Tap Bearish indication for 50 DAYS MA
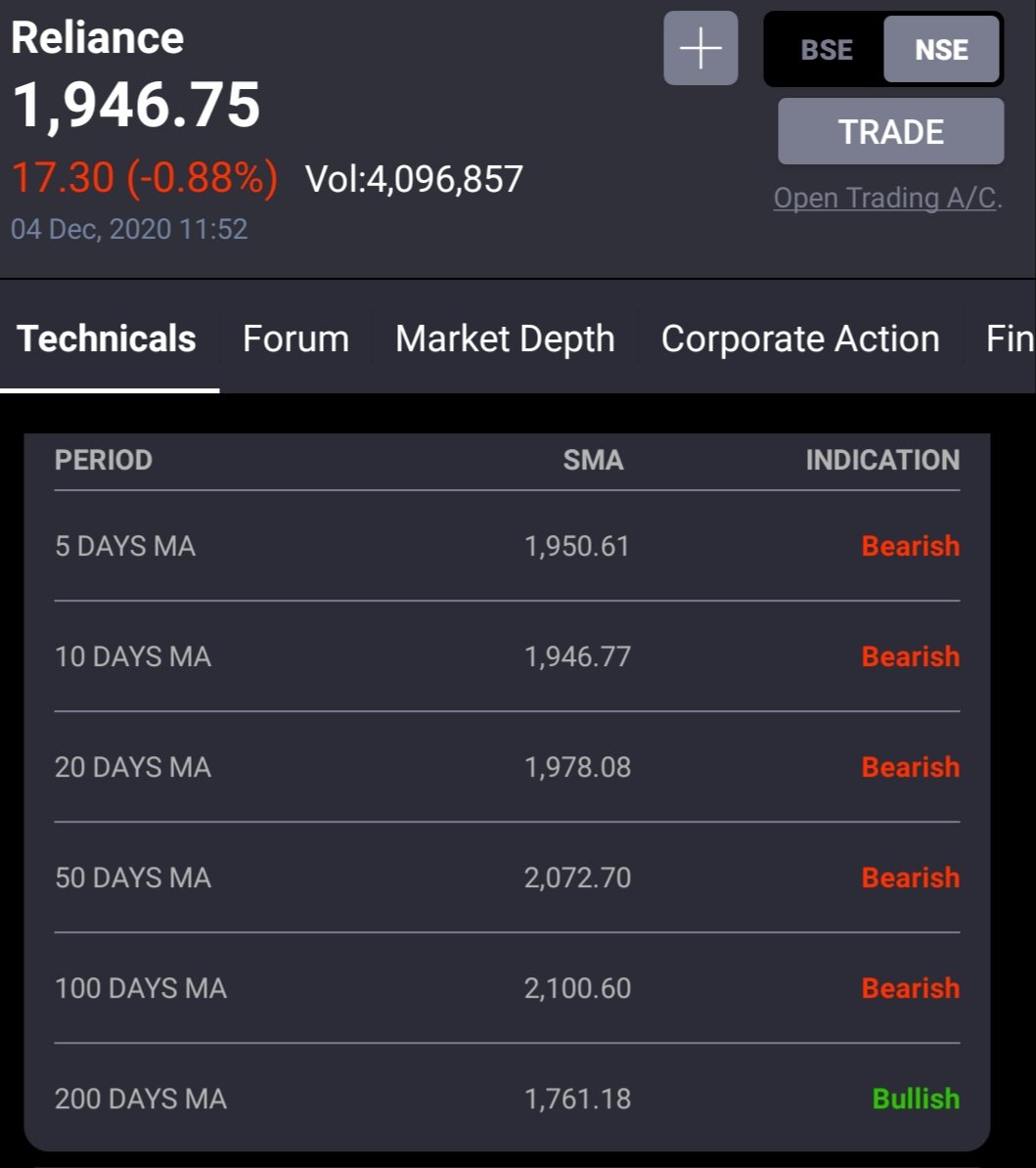Image resolution: width=1036 pixels, height=1168 pixels. [910, 877]
